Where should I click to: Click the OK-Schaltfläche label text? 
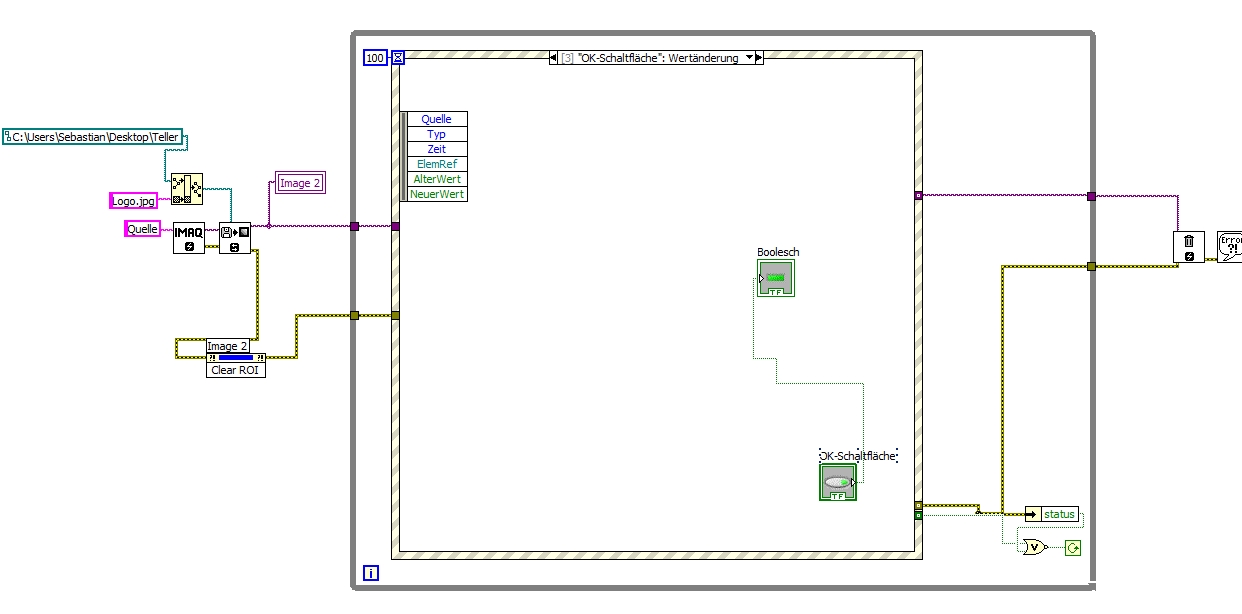coord(857,456)
